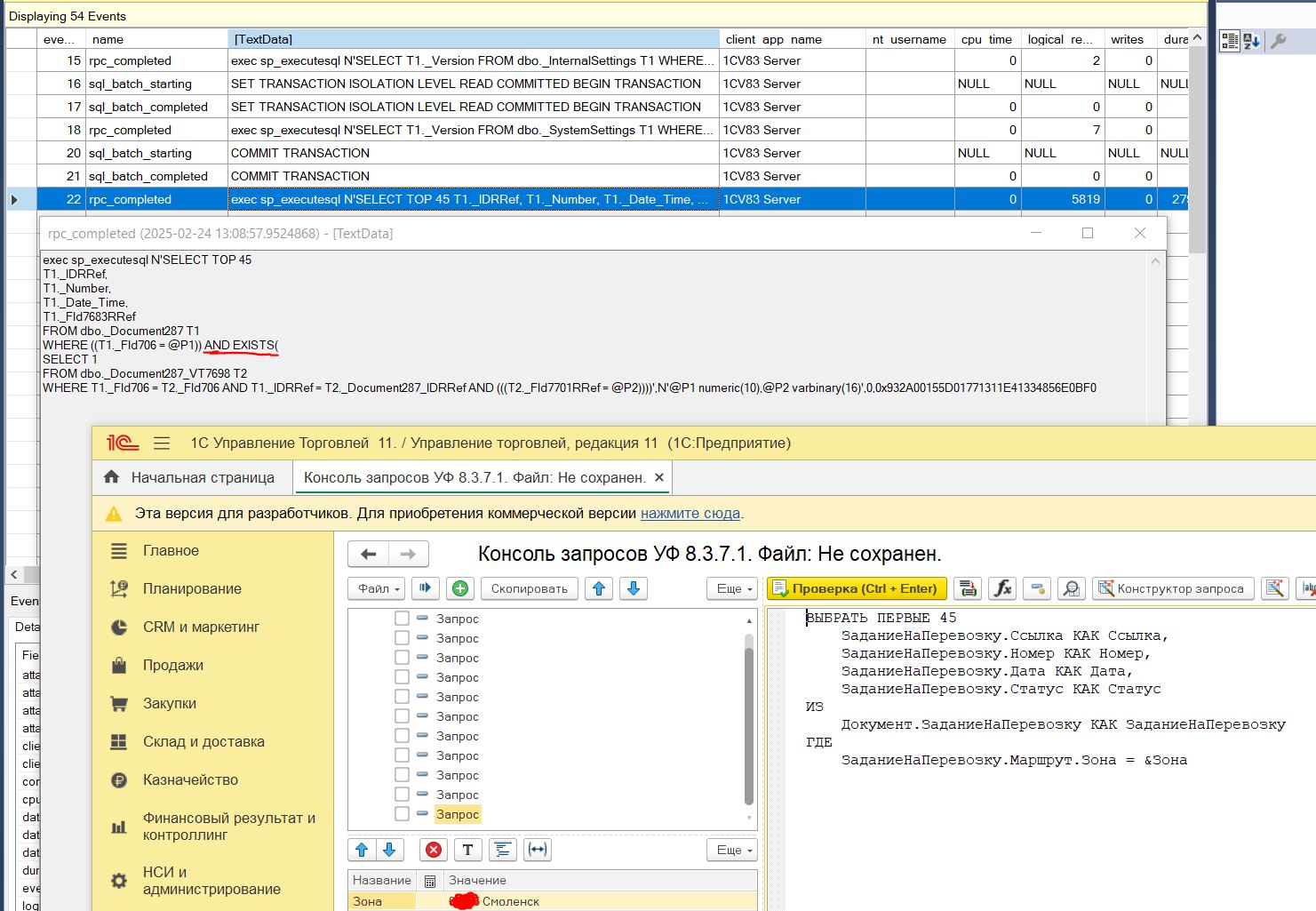Click the column width arrows icon

(538, 850)
